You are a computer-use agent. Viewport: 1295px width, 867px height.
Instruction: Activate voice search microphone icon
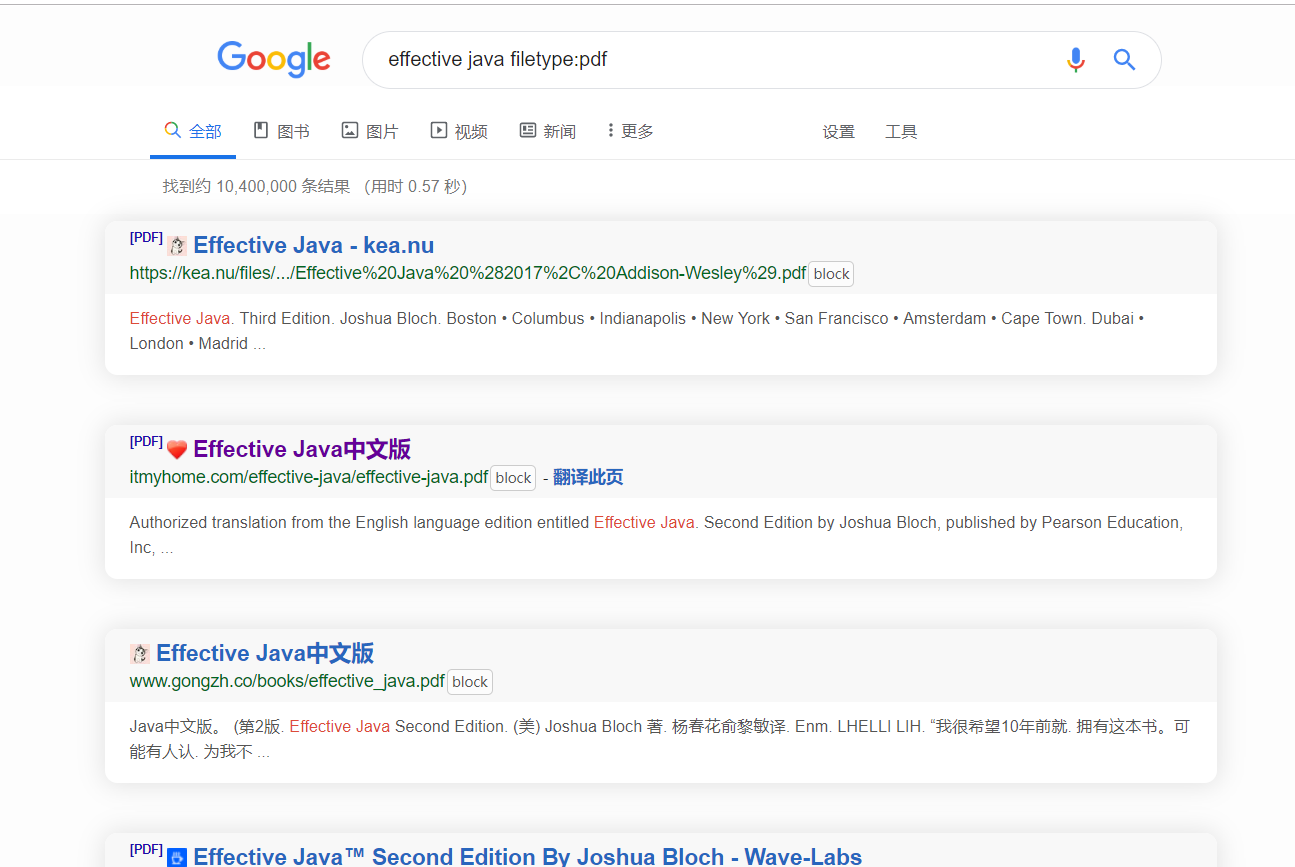[1076, 60]
